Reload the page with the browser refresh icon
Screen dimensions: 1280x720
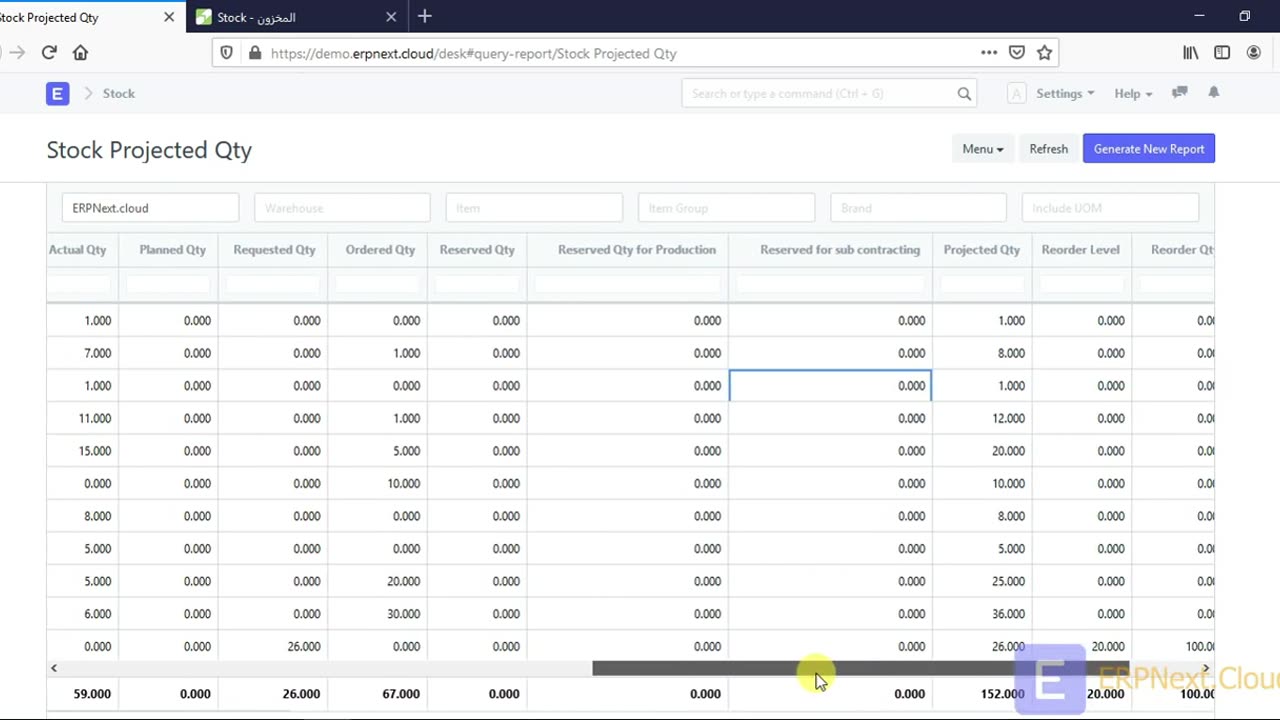point(49,53)
